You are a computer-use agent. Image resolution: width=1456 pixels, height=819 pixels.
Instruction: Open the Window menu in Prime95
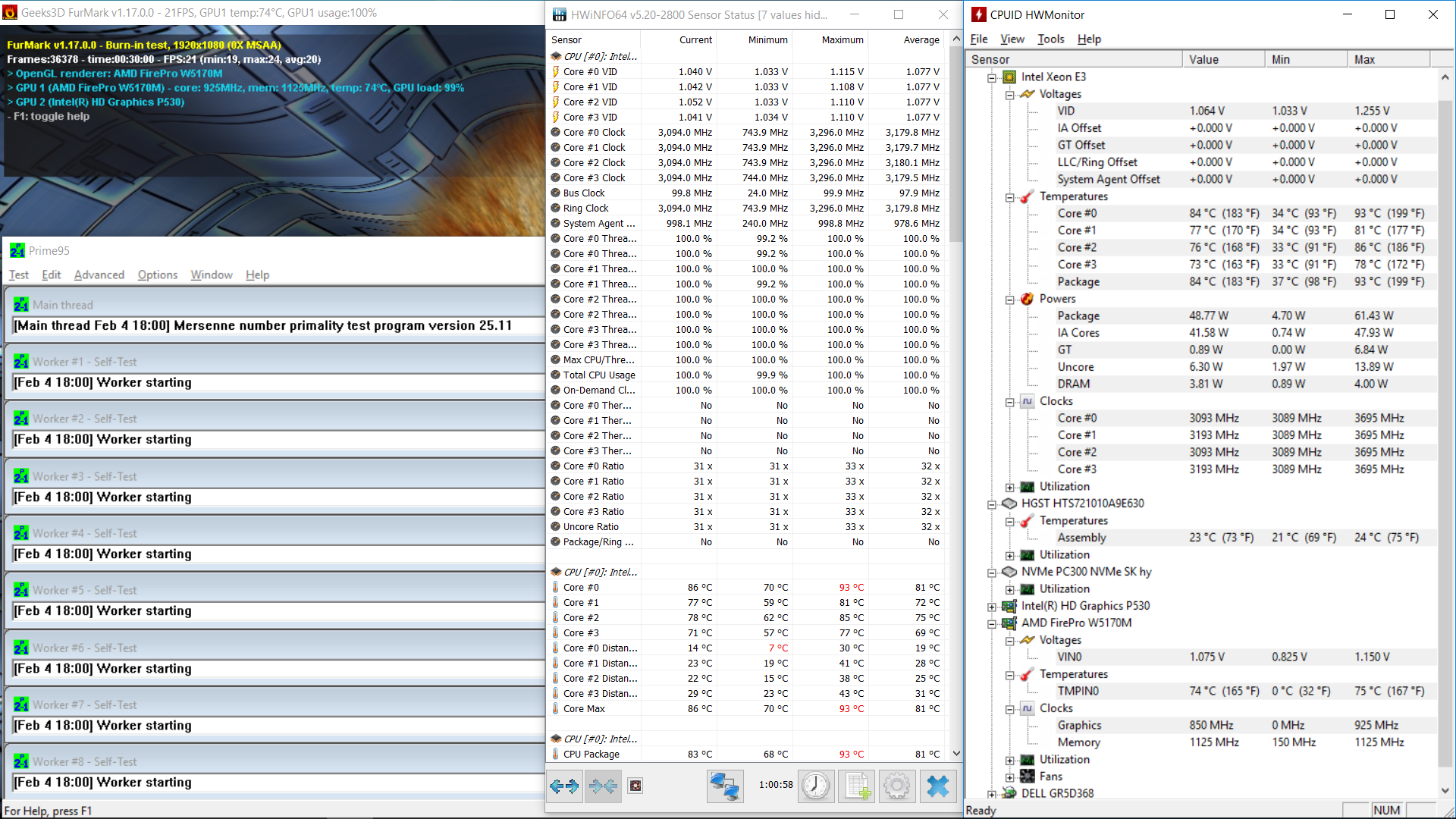[x=212, y=275]
